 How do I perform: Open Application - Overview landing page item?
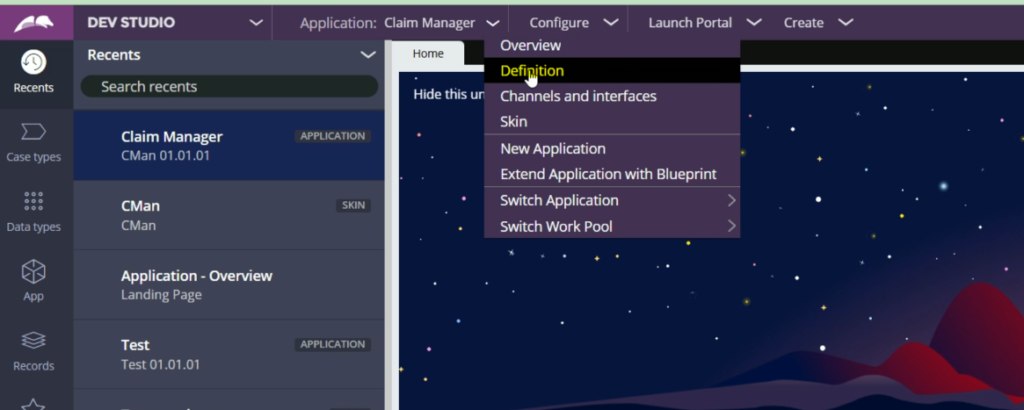(x=229, y=285)
